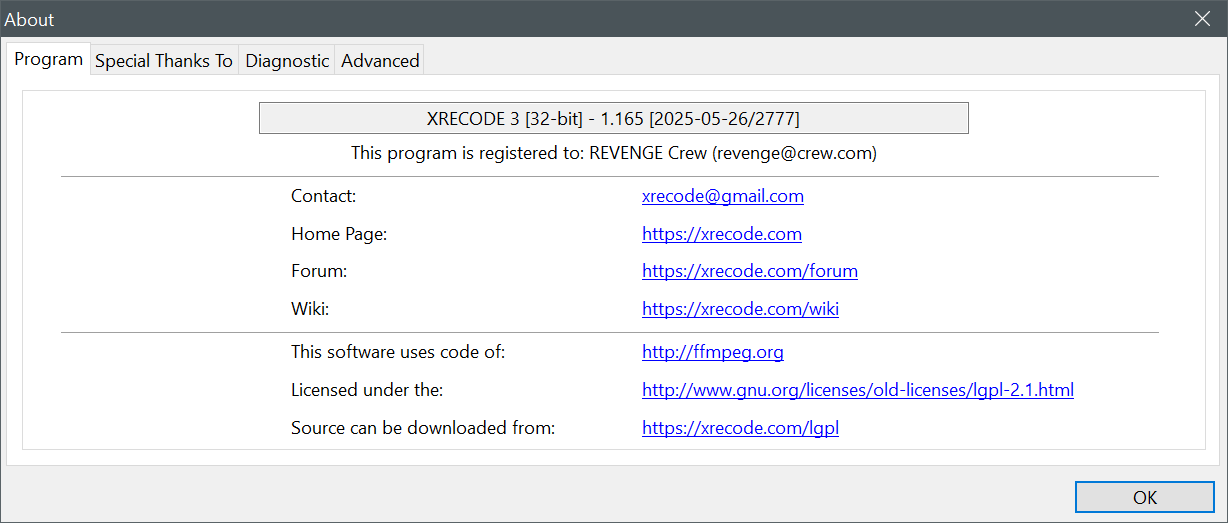Click the 'Licensed under the:' label

(367, 390)
